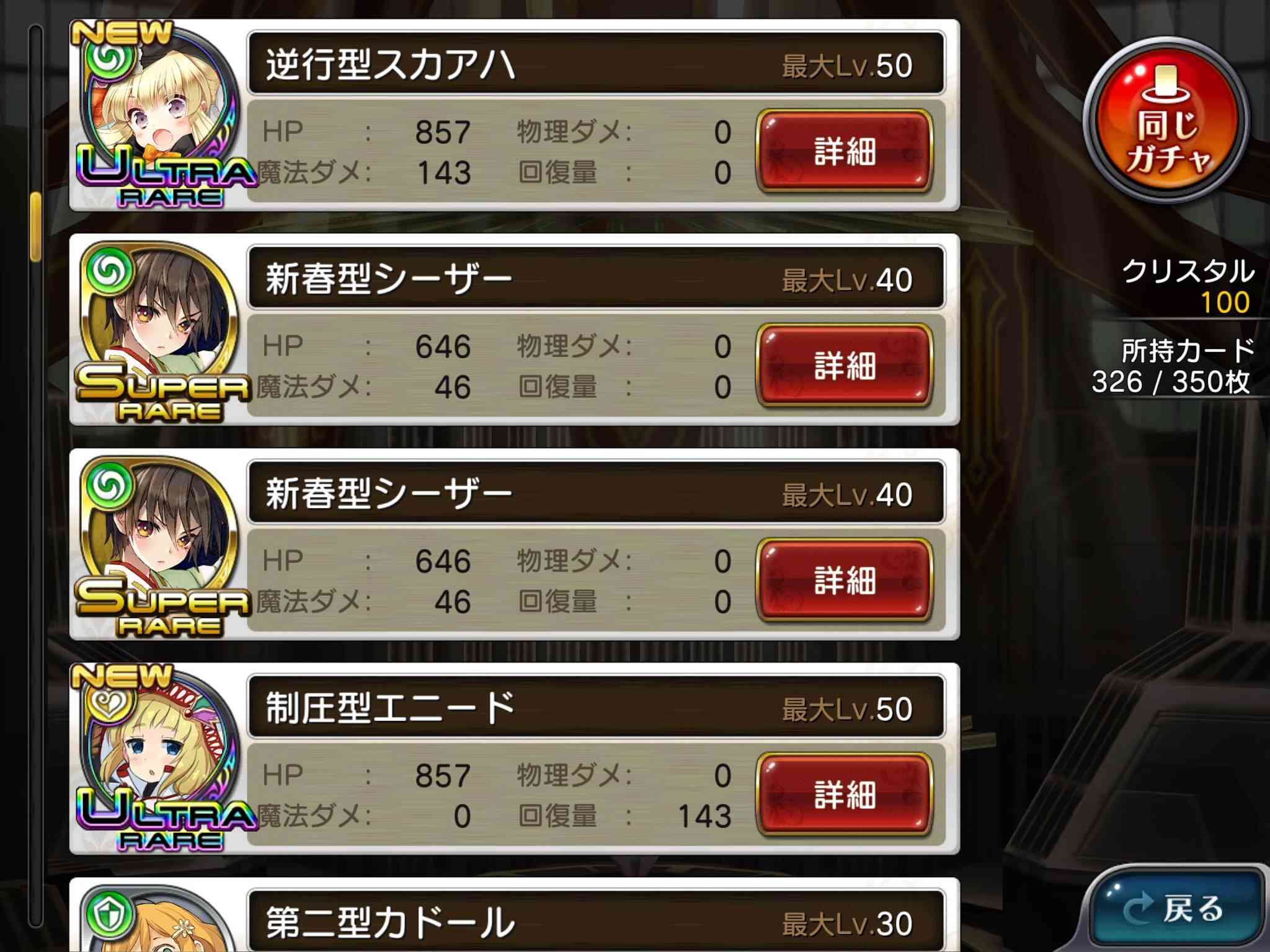Viewport: 1270px width, 952px height.
Task: Open 詳細 for second 新春型シーザー
Action: (845, 580)
